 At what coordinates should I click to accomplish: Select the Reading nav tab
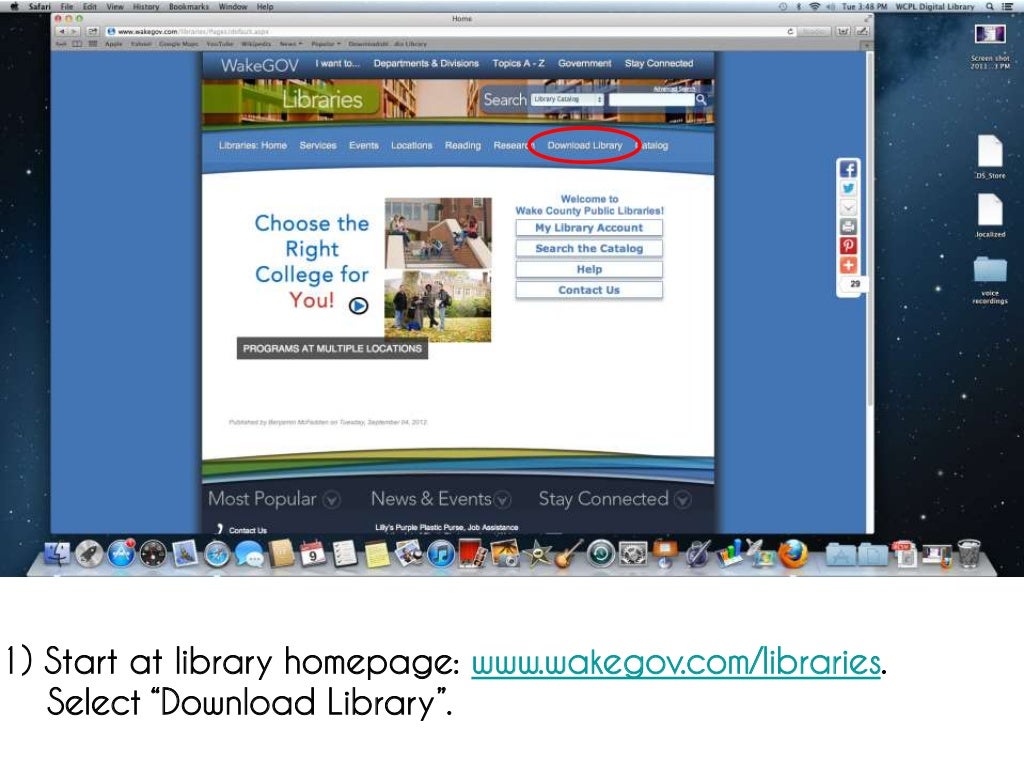[462, 145]
